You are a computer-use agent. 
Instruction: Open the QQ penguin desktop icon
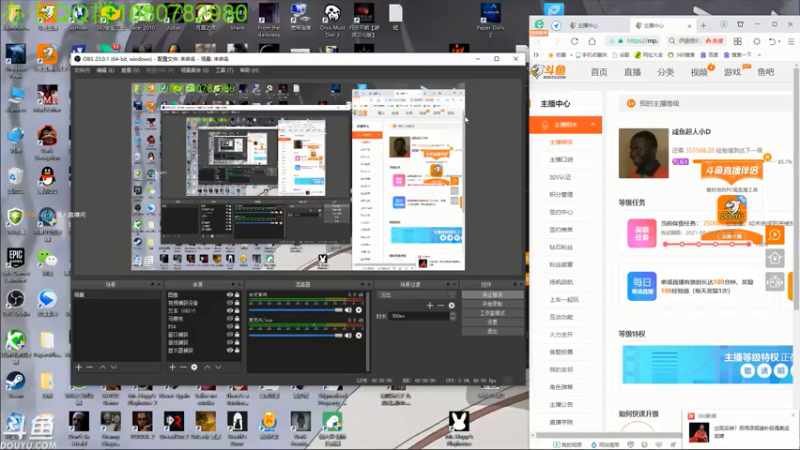(x=47, y=179)
